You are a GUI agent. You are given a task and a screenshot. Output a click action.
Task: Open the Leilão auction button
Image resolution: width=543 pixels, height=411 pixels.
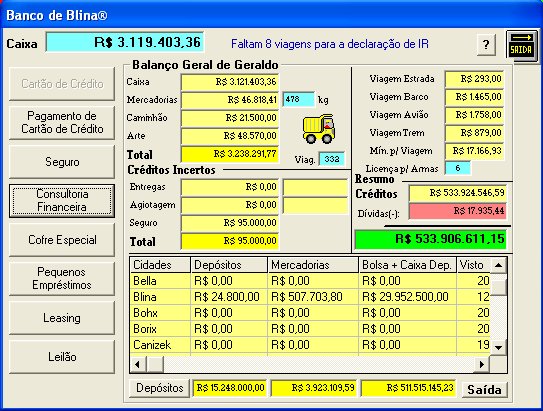tap(62, 357)
